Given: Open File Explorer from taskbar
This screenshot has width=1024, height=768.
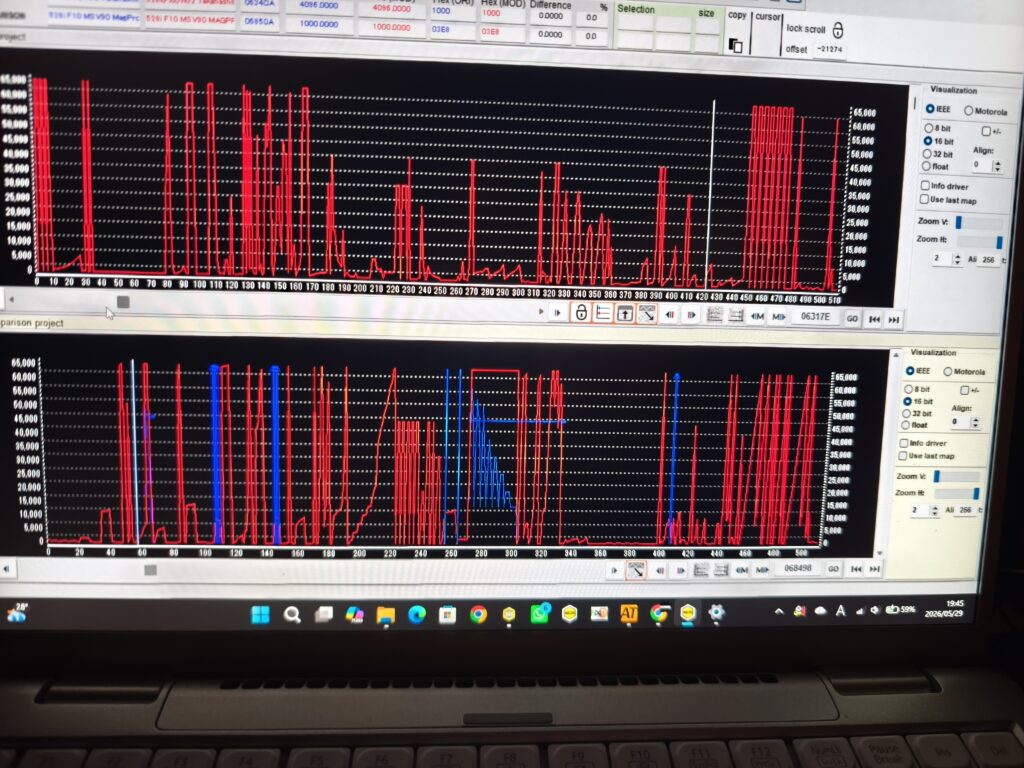Looking at the screenshot, I should click(x=385, y=615).
